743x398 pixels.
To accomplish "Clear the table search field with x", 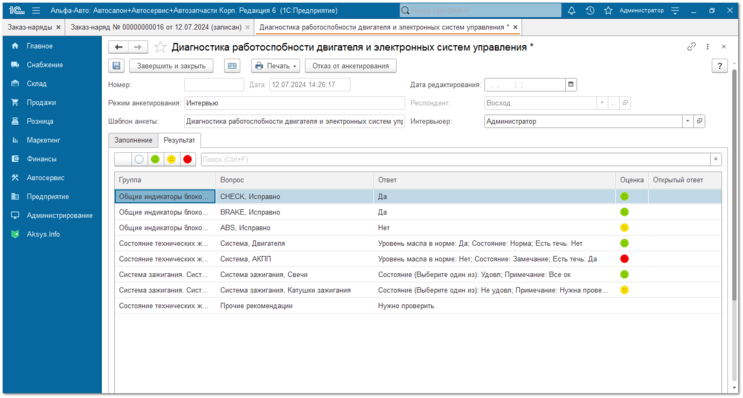I will pyautogui.click(x=716, y=159).
